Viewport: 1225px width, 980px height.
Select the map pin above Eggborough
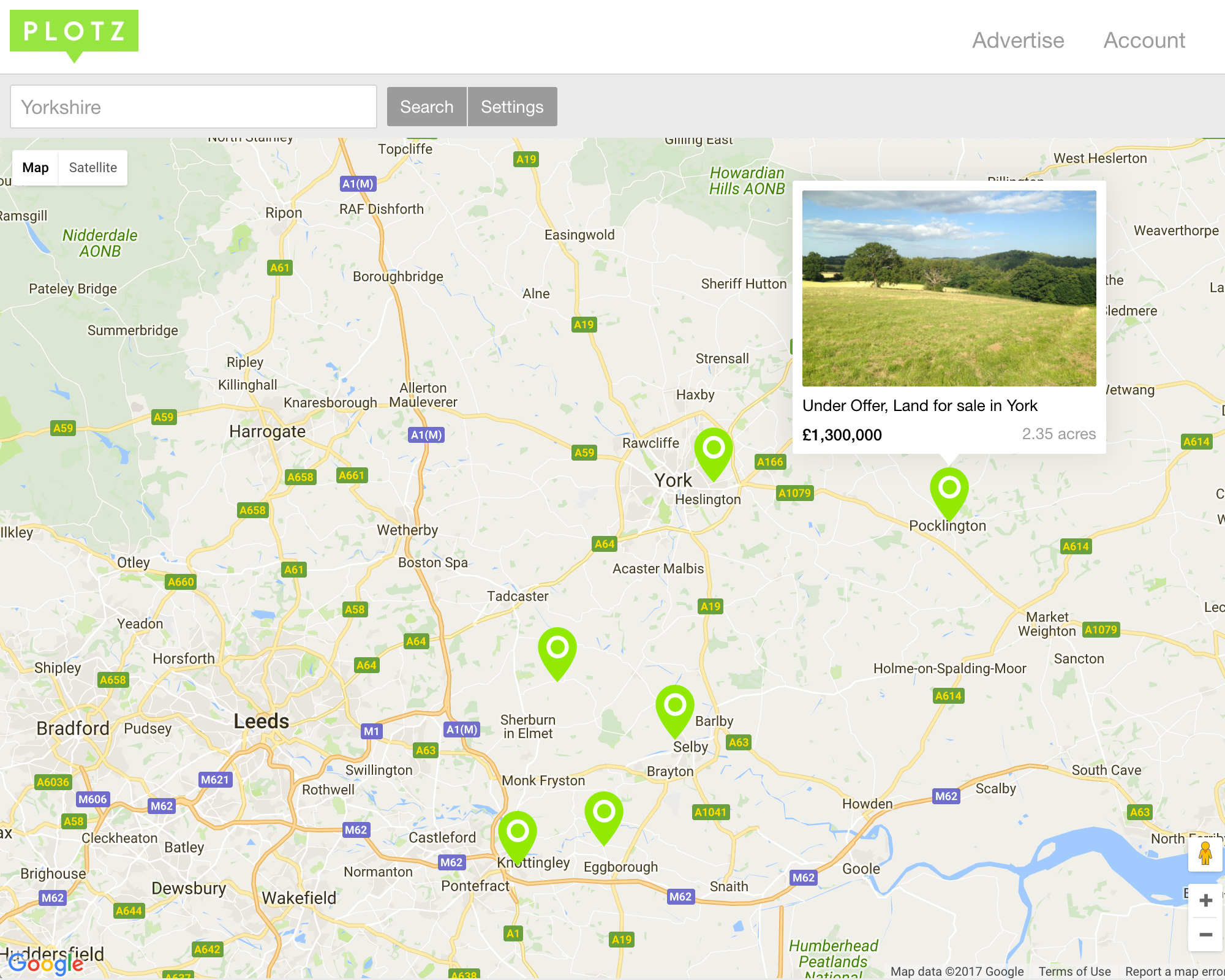[603, 812]
